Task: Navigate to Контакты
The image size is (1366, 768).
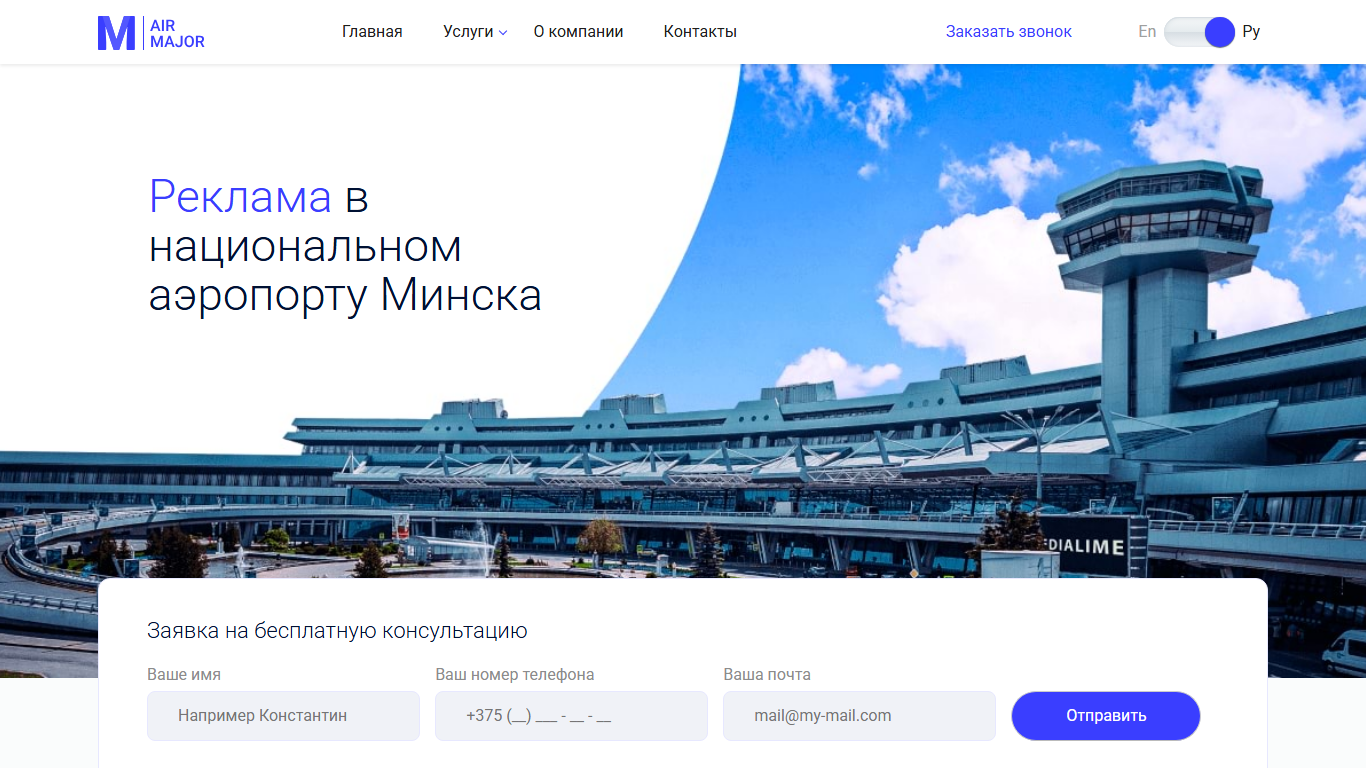Action: point(700,32)
